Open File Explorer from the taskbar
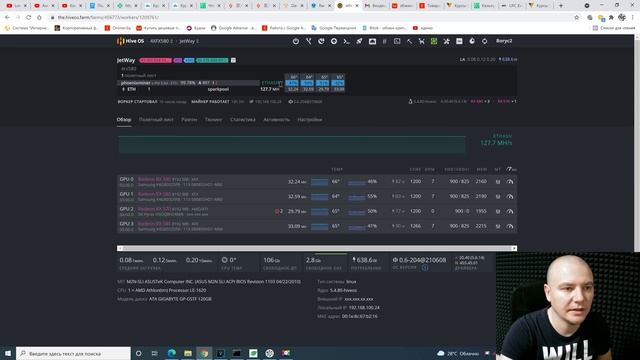The image size is (640, 360). [x=188, y=353]
